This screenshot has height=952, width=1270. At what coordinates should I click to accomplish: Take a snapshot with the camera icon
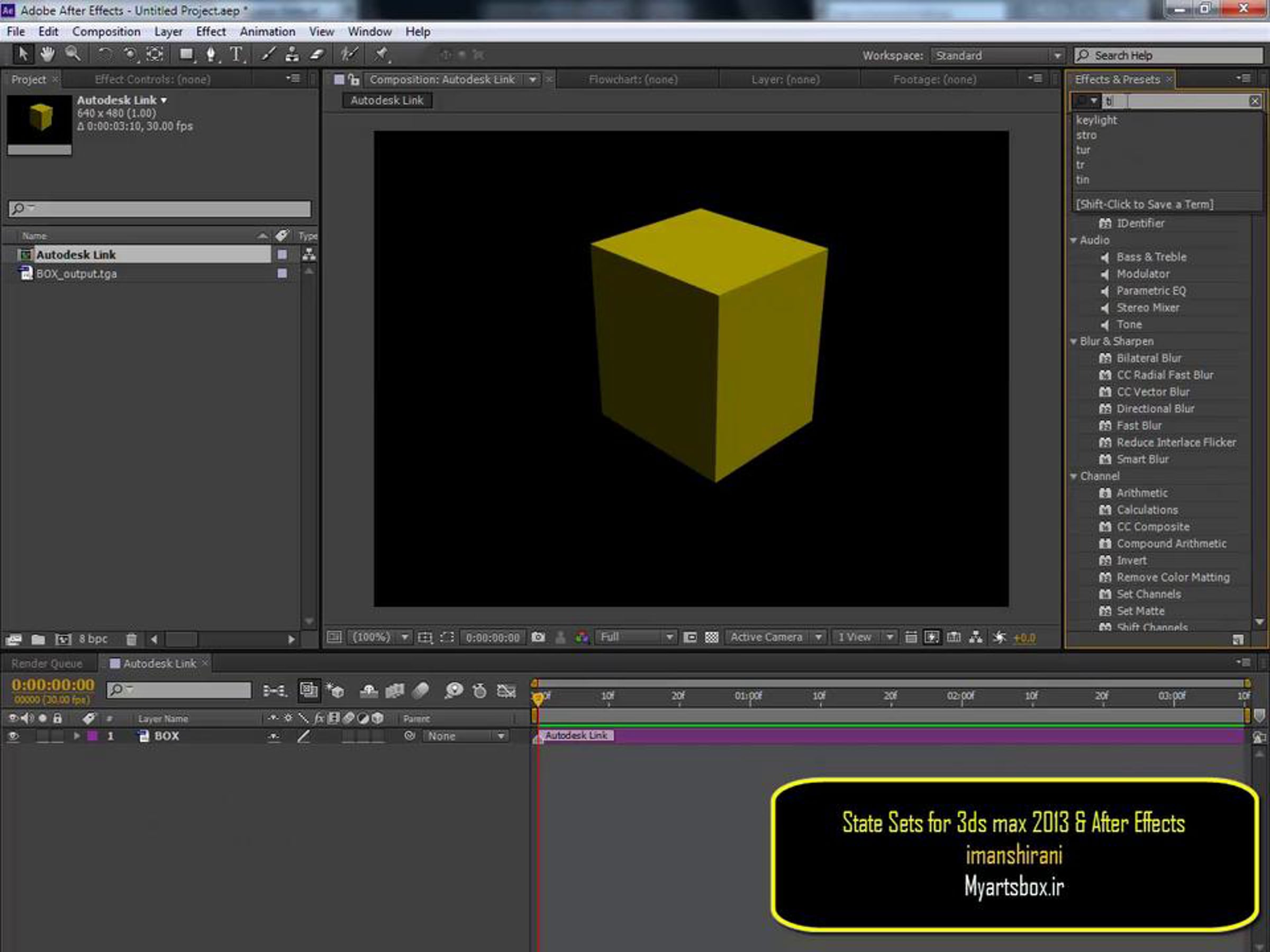coord(538,637)
